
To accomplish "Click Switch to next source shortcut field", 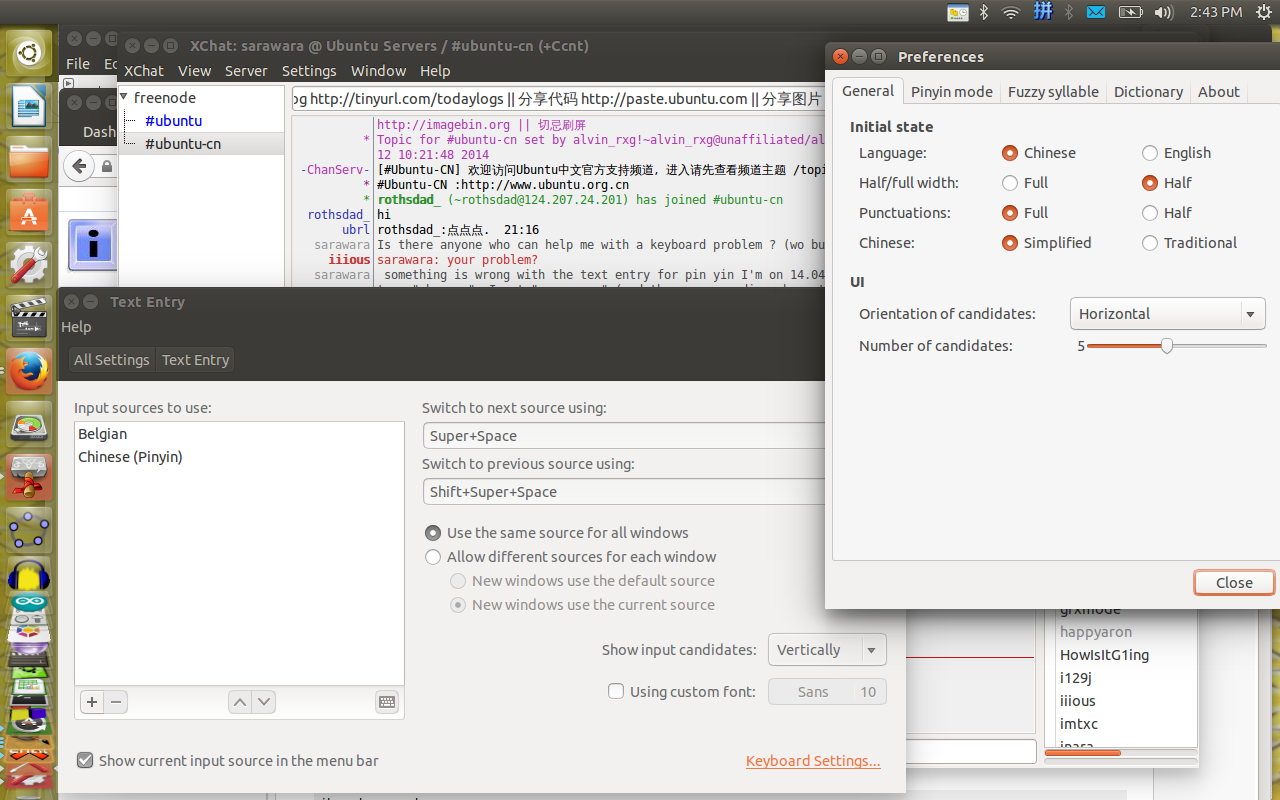I will 624,436.
